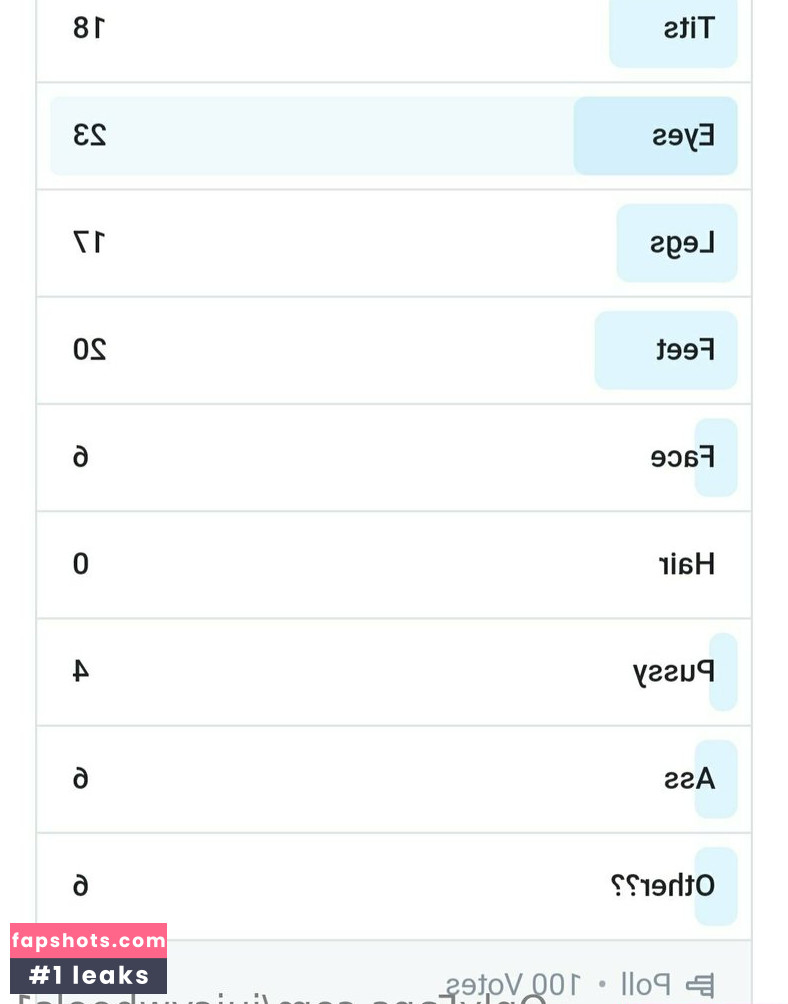788x1004 pixels.
Task: Open the fapshots.com watermark link
Action: click(x=88, y=941)
